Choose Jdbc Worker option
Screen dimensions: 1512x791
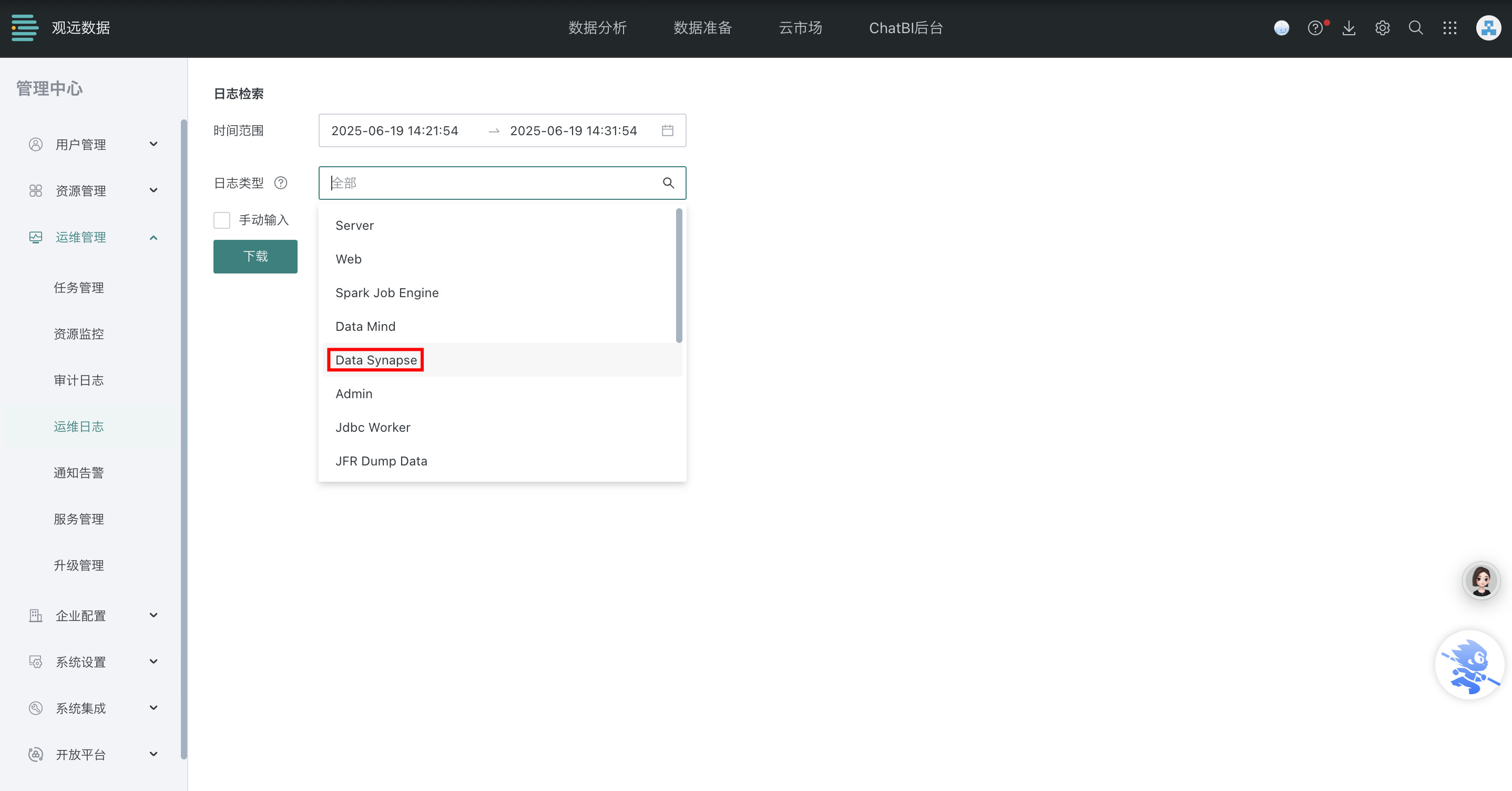(502, 427)
